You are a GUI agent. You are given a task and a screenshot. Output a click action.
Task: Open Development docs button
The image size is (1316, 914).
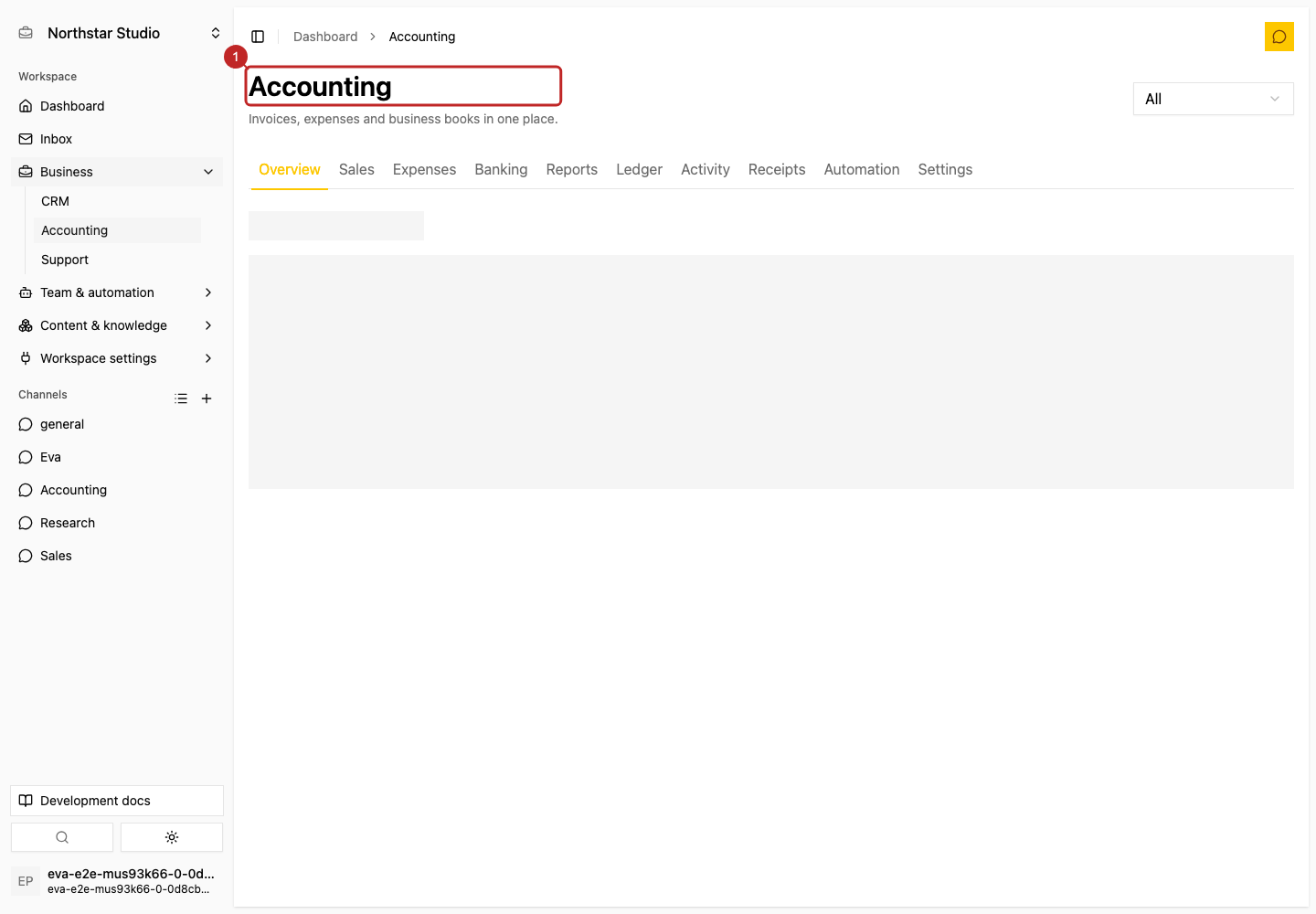coord(117,801)
